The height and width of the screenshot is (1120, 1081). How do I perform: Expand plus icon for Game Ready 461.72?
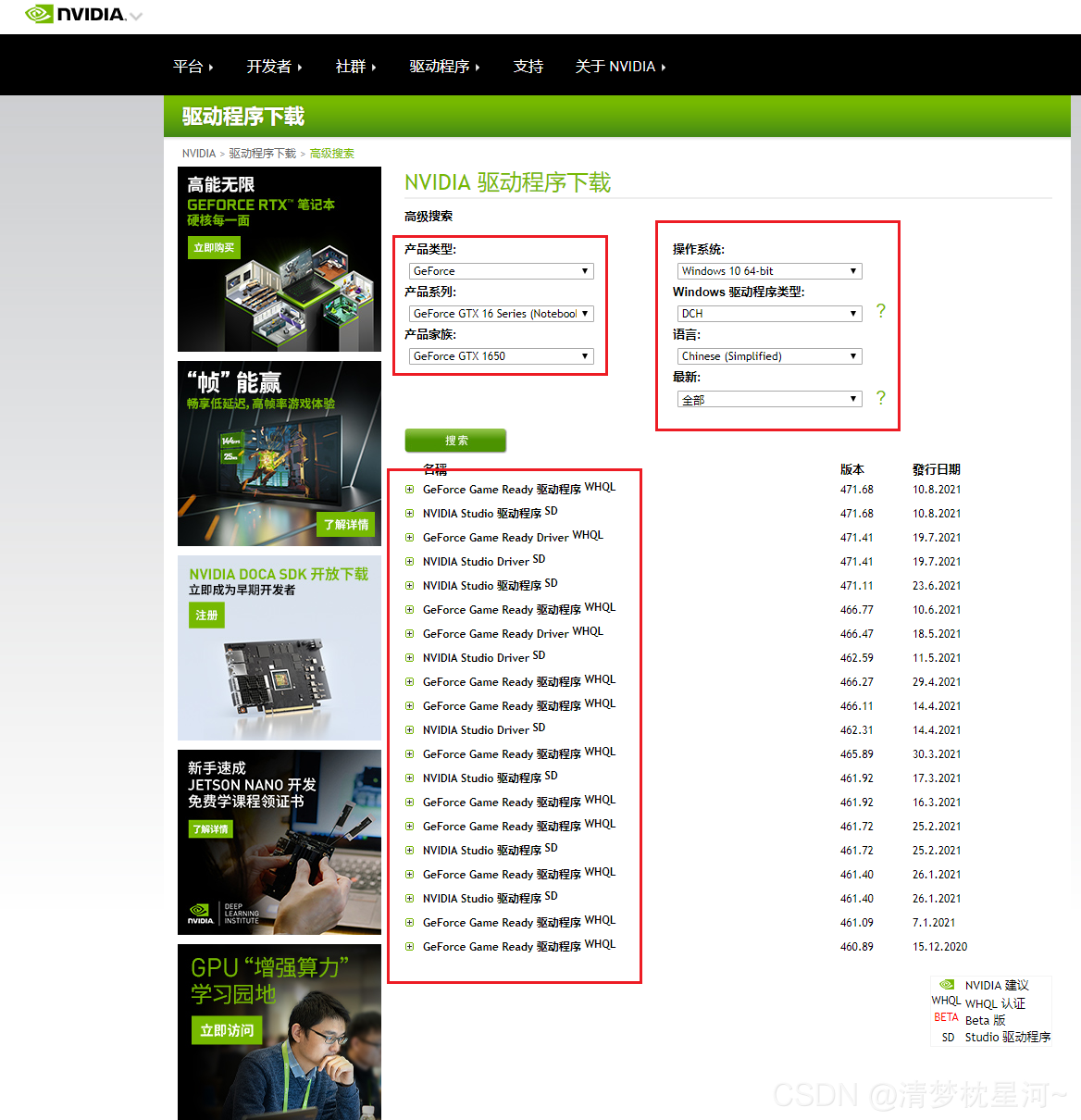coord(409,827)
